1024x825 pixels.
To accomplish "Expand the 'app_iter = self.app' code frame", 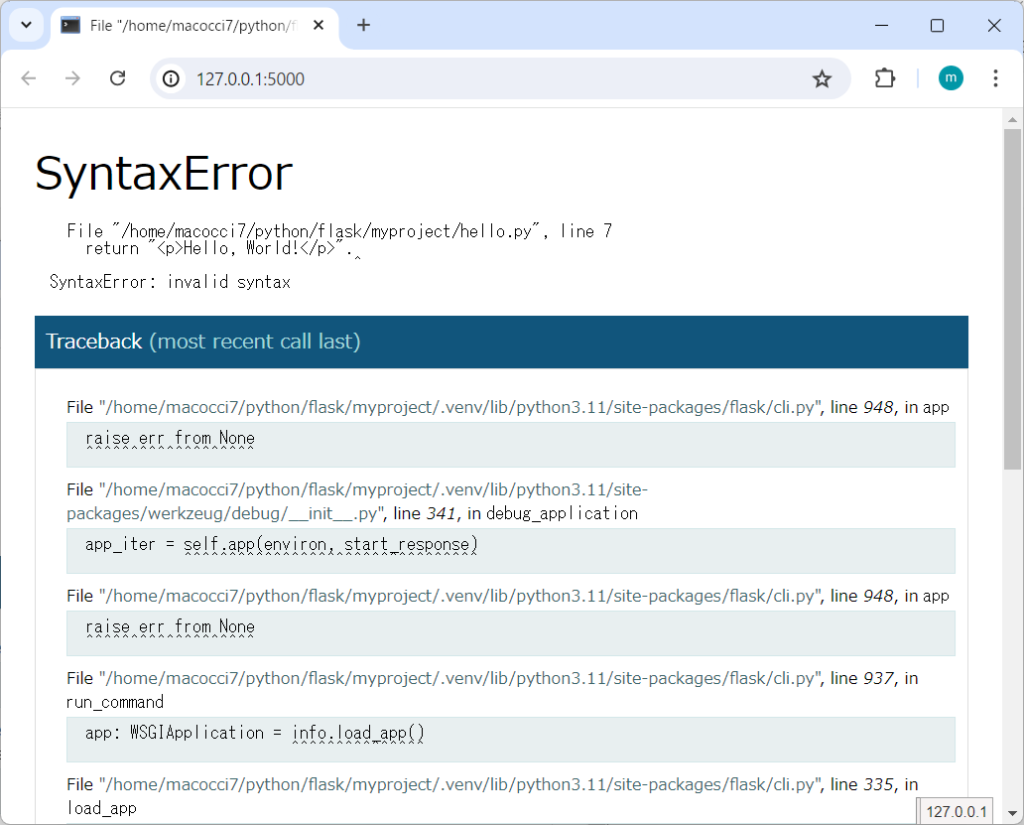I will [x=510, y=550].
